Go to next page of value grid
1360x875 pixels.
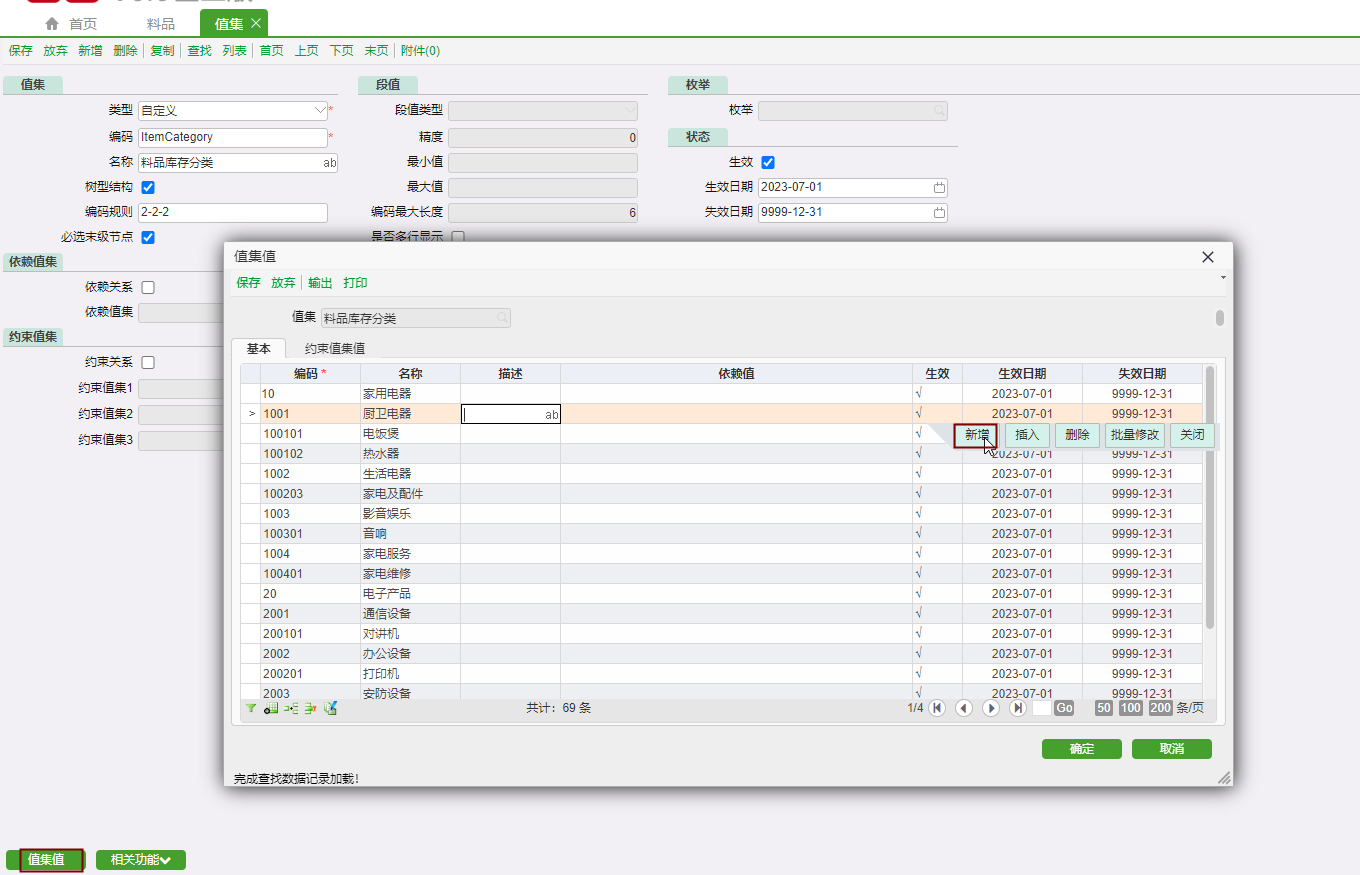991,708
